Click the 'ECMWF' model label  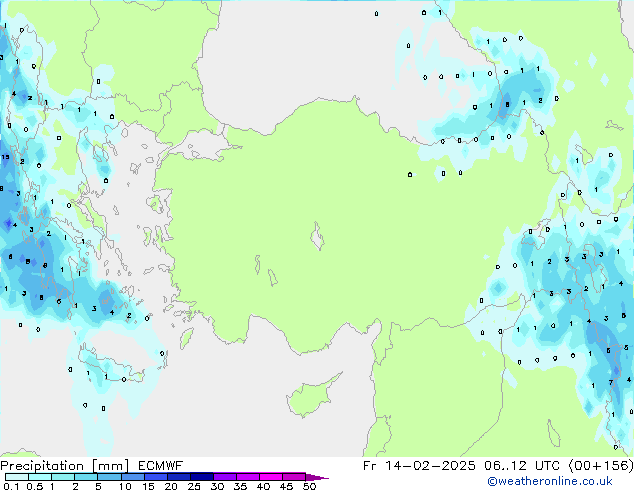[x=161, y=466]
